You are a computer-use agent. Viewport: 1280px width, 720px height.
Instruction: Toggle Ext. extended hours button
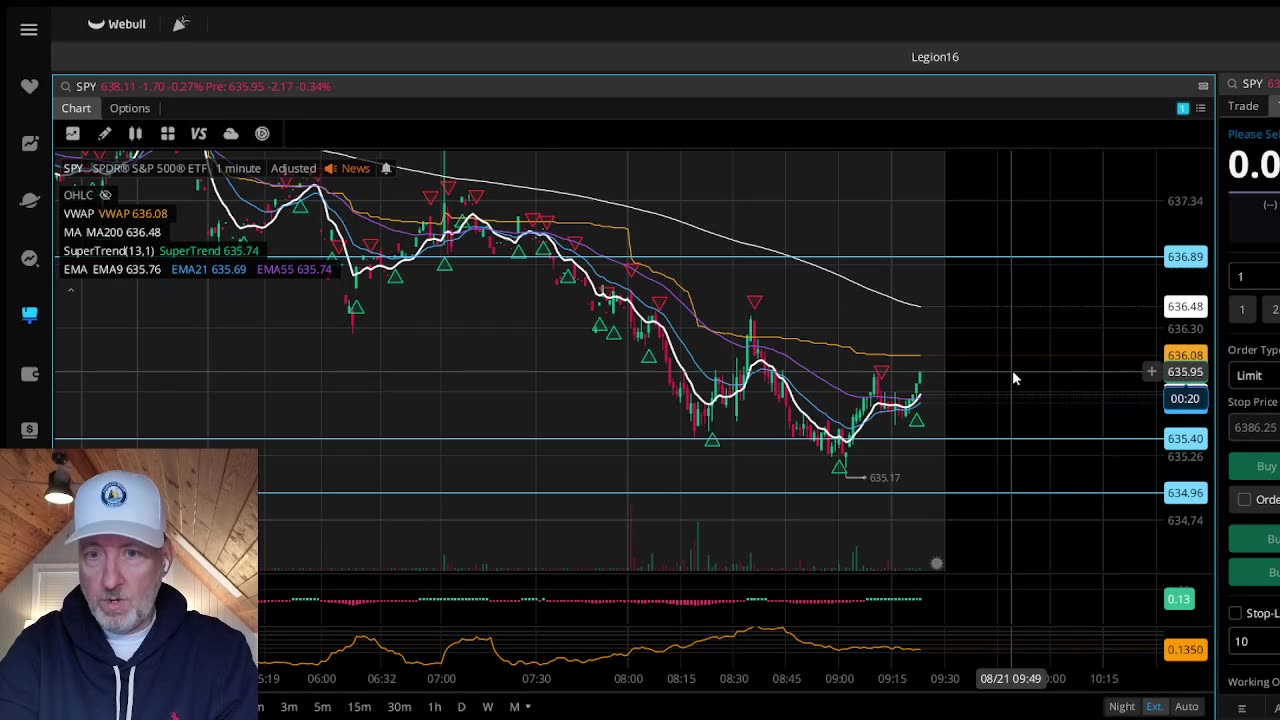[1154, 707]
